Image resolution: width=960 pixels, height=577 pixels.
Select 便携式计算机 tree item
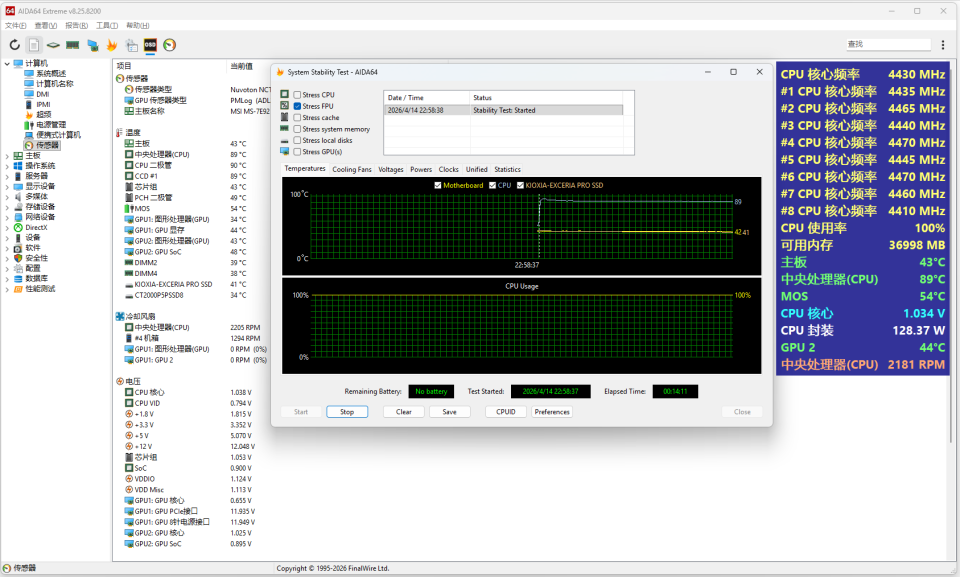click(58, 135)
